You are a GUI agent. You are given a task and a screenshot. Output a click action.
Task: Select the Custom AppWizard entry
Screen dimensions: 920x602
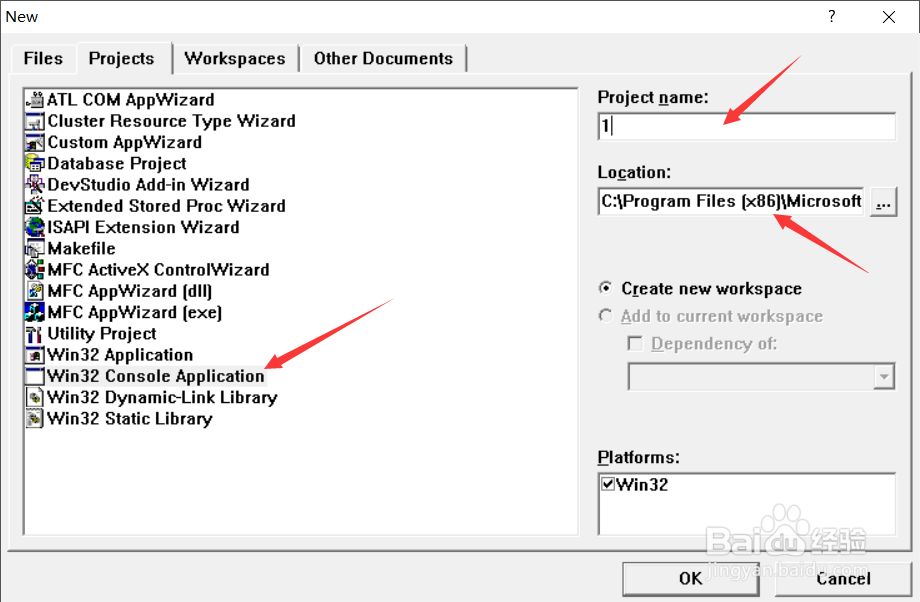click(x=120, y=142)
